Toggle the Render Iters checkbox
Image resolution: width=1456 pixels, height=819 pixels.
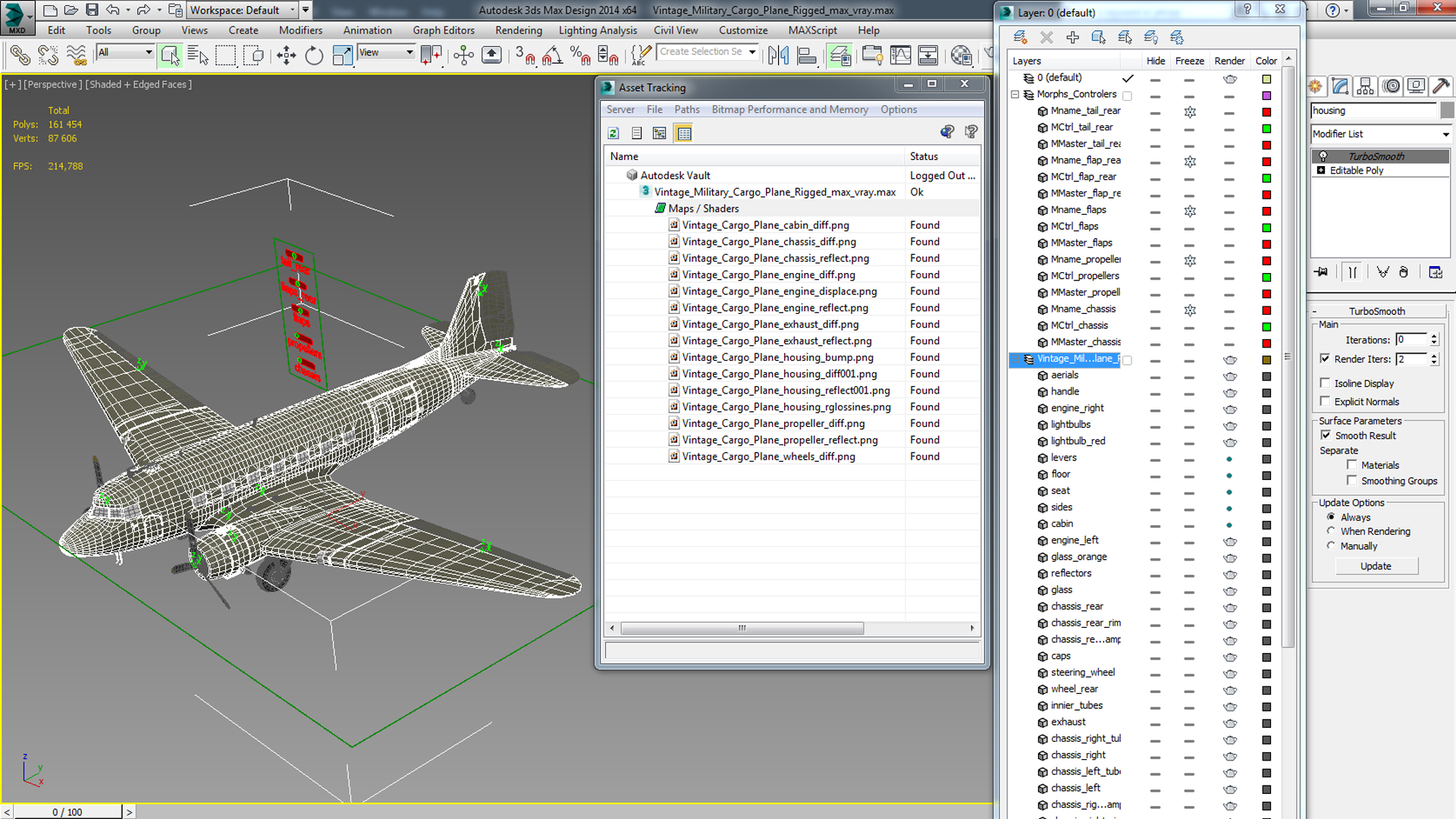point(1325,359)
